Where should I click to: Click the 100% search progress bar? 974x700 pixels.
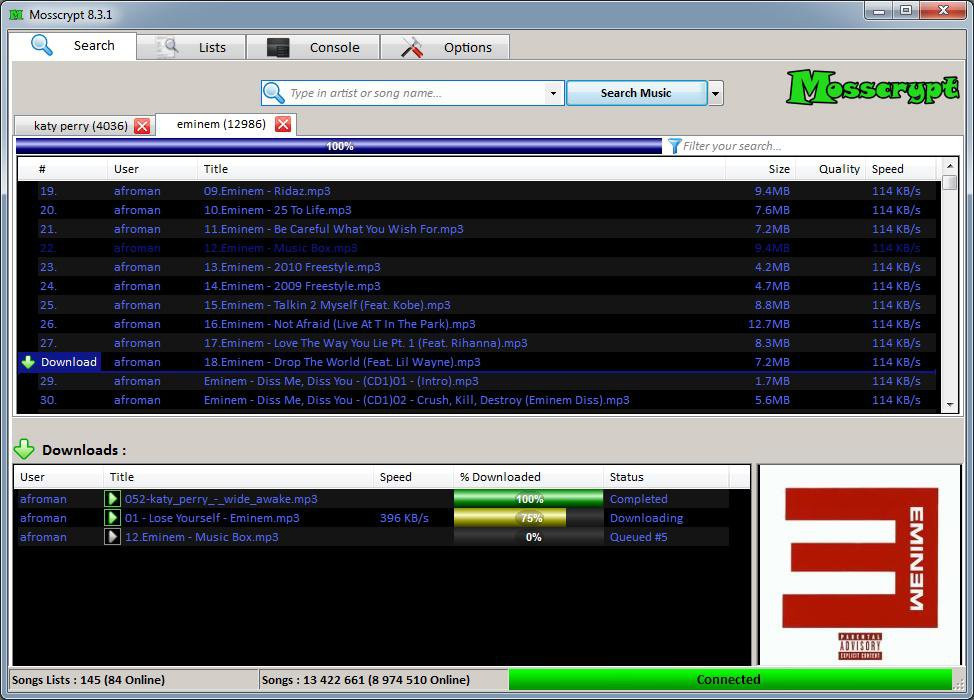(x=339, y=146)
